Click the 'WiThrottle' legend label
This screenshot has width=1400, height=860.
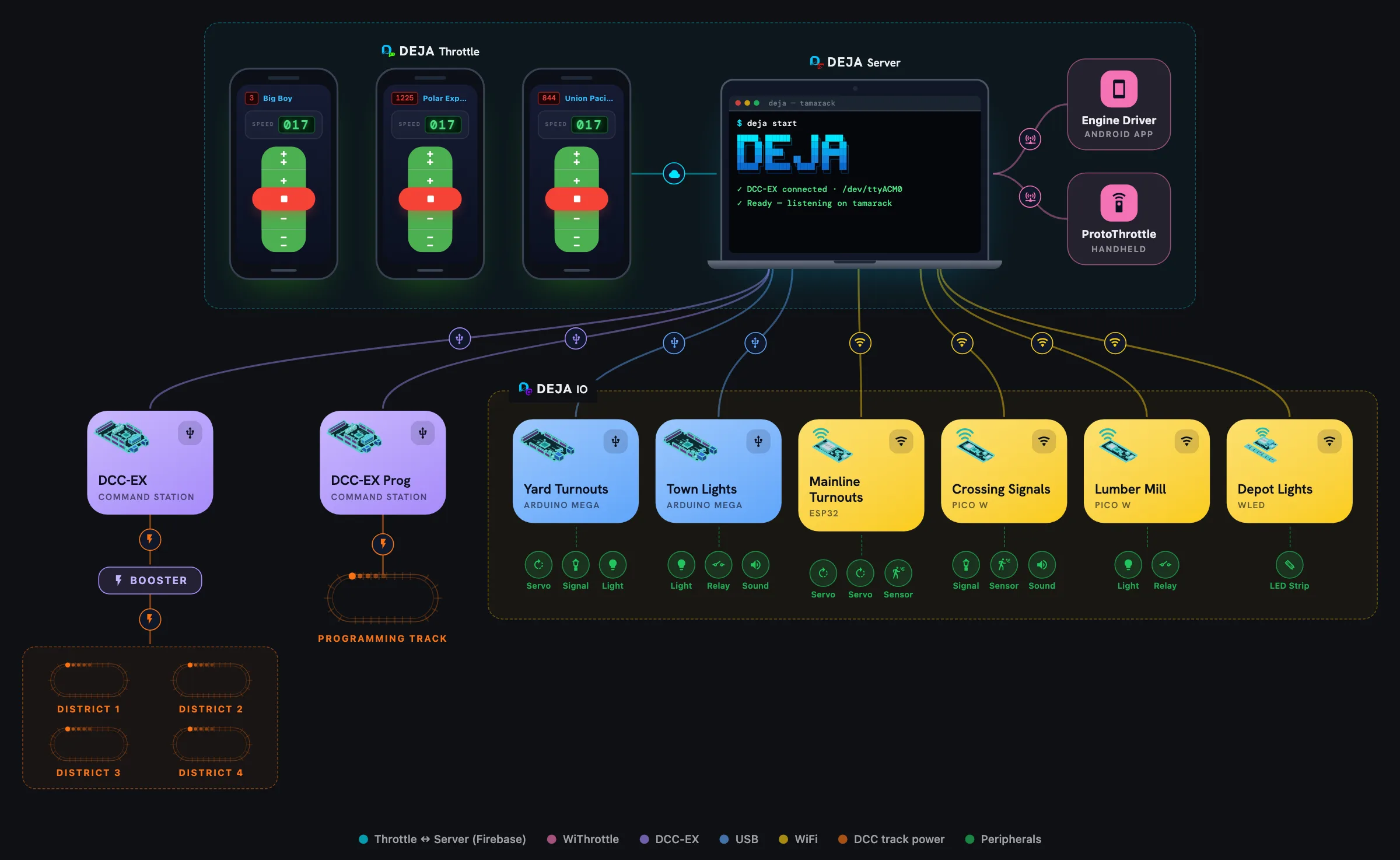pyautogui.click(x=590, y=839)
